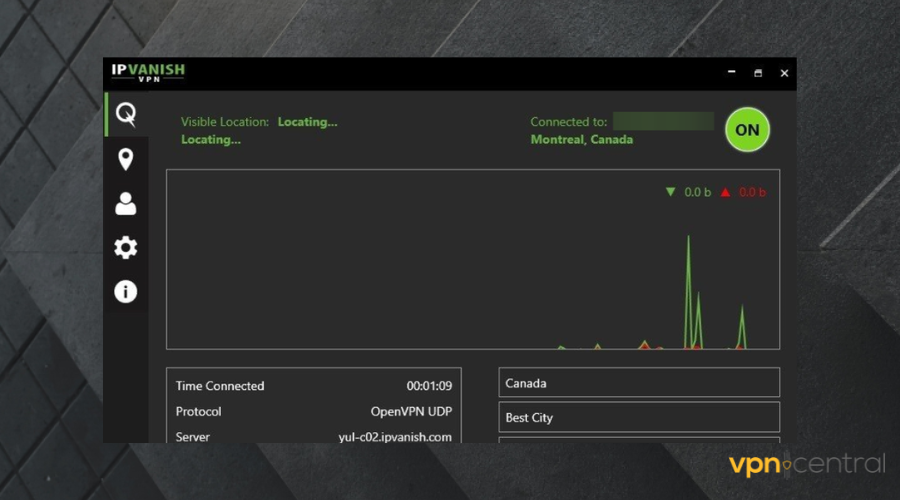Image resolution: width=900 pixels, height=500 pixels.
Task: Click the 'Montreal, Canada' connected location text
Action: 581,139
